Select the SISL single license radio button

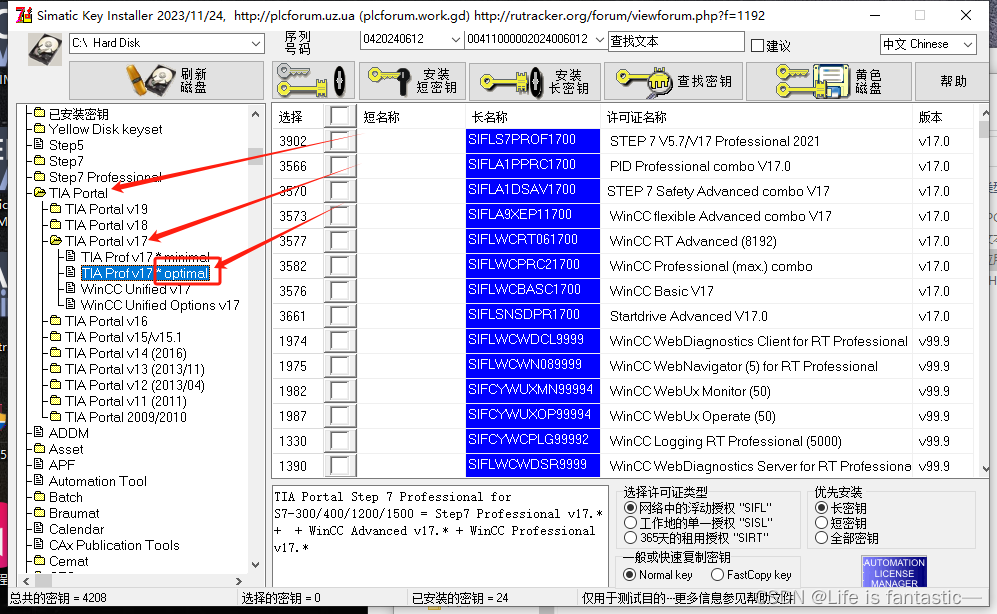(630, 522)
